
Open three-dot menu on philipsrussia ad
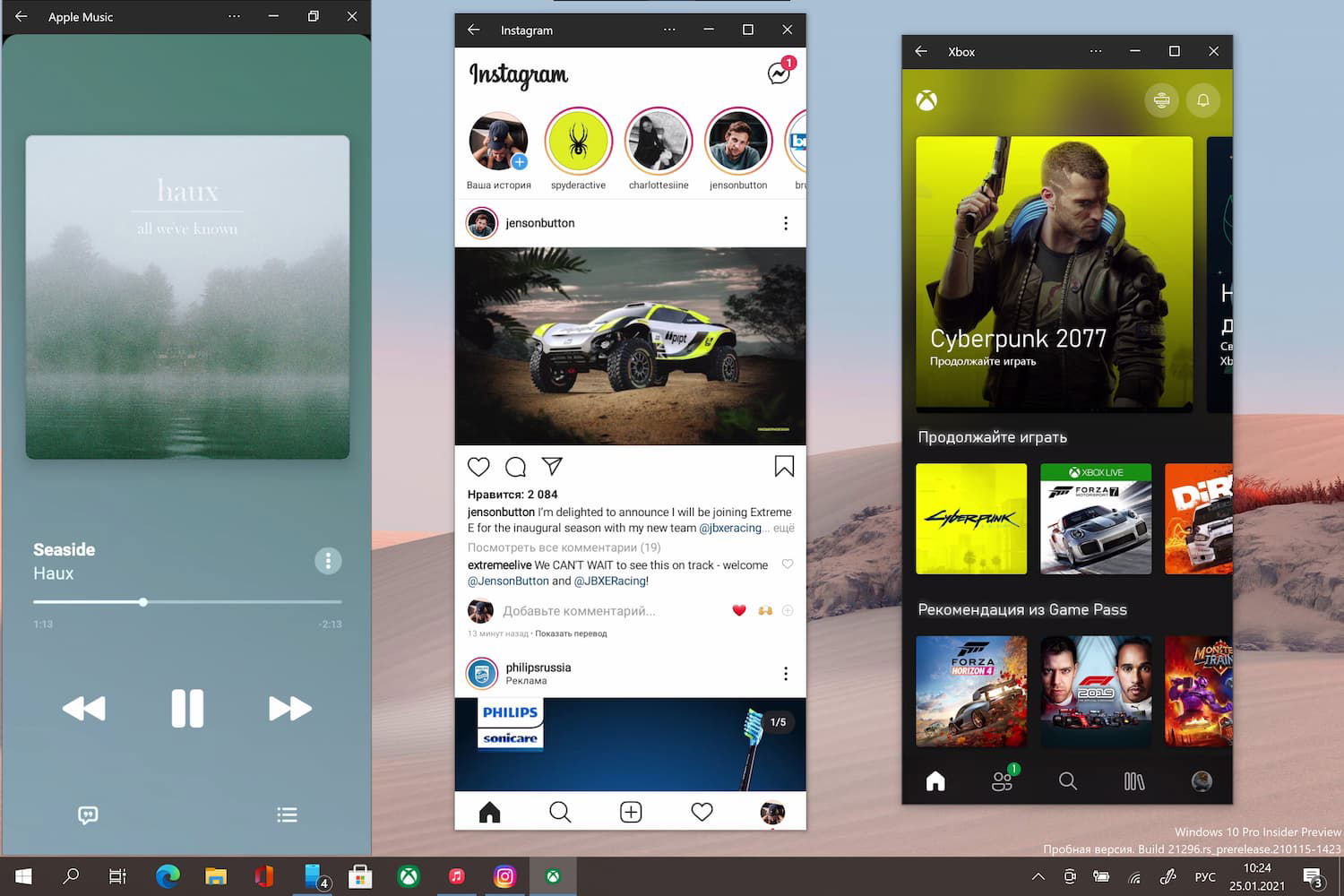click(x=786, y=674)
